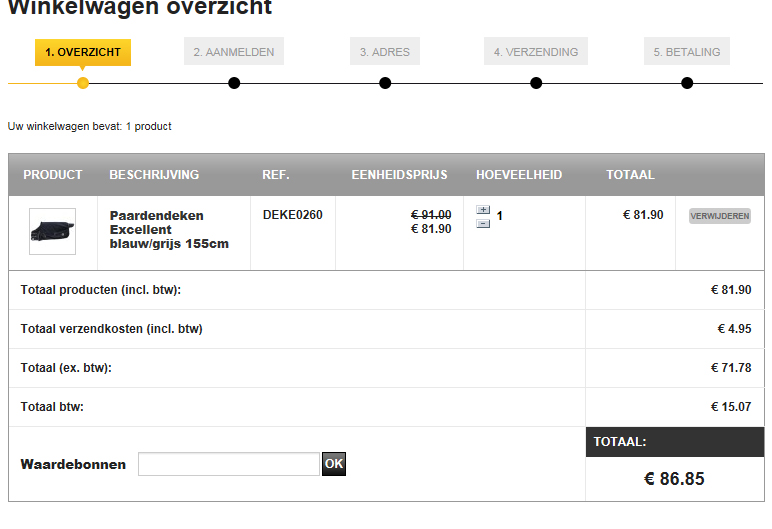This screenshot has width=772, height=529.
Task: Click the yellow progress dot under Overzicht
Action: (x=83, y=83)
